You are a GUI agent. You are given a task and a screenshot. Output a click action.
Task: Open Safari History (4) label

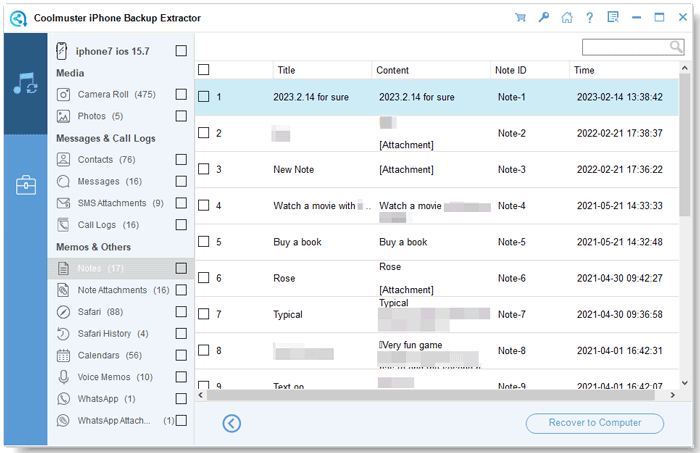click(x=112, y=333)
